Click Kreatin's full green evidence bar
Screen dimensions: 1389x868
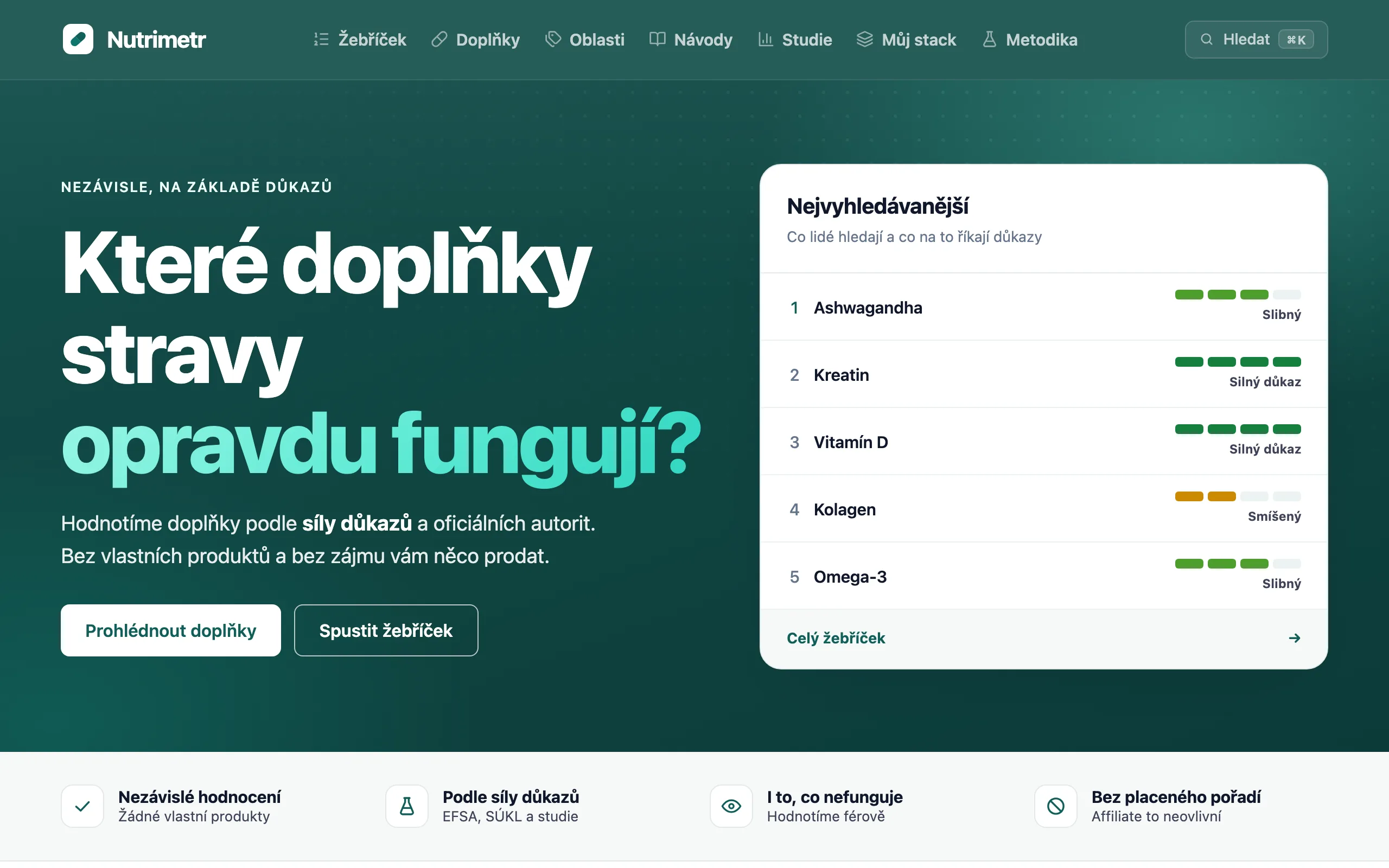(x=1238, y=362)
